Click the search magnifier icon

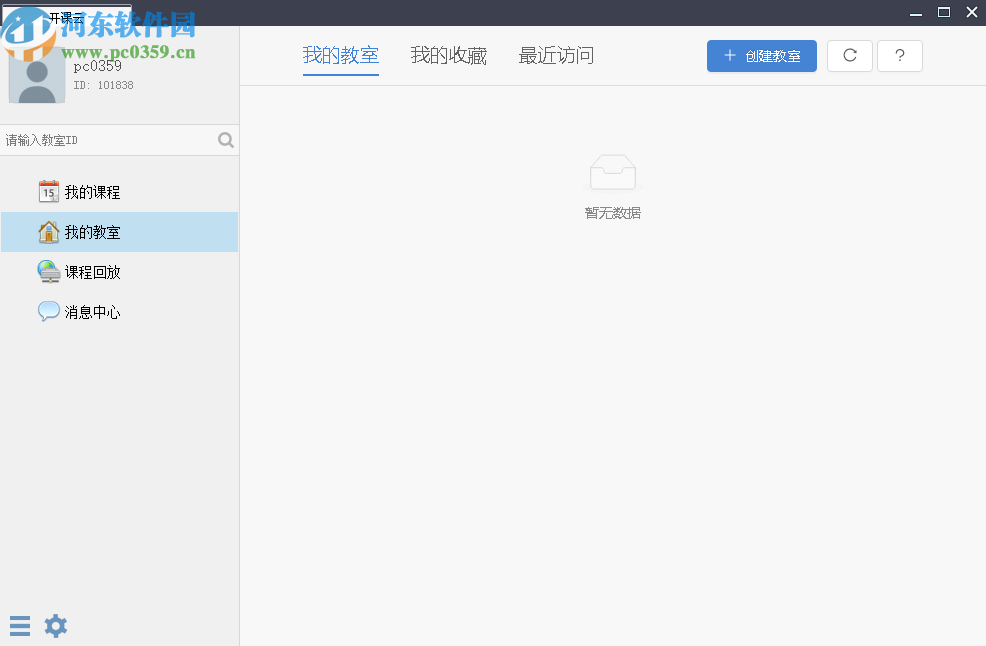[x=225, y=140]
